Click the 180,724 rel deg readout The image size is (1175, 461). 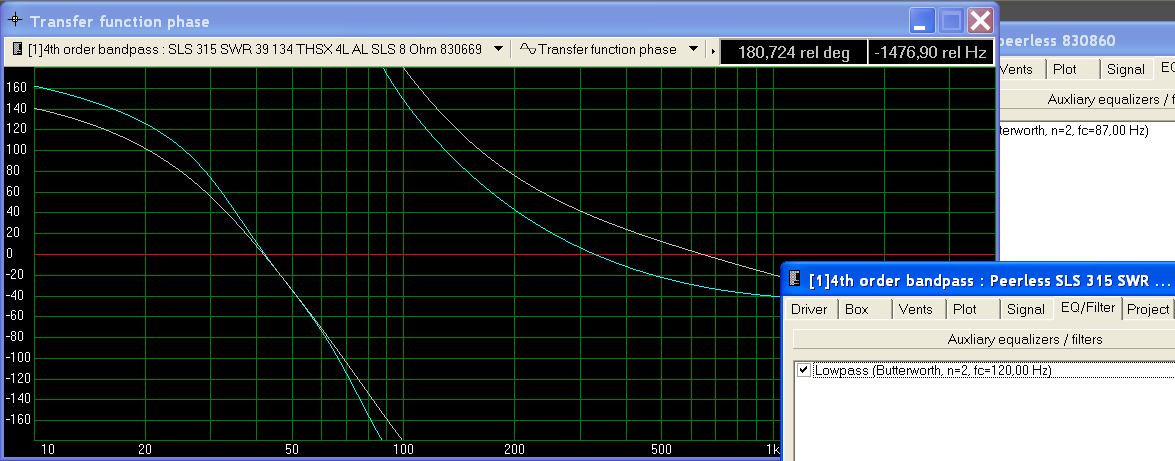pos(793,52)
